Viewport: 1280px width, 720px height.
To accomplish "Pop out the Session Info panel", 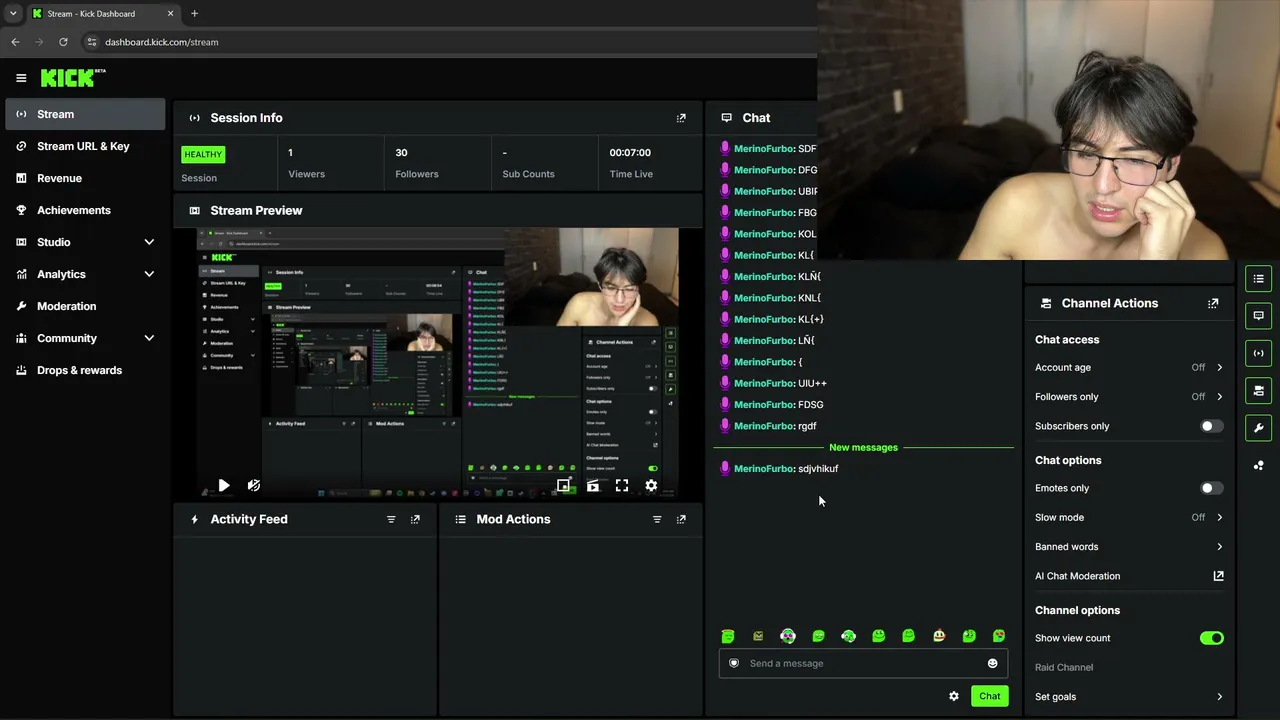I will [681, 118].
